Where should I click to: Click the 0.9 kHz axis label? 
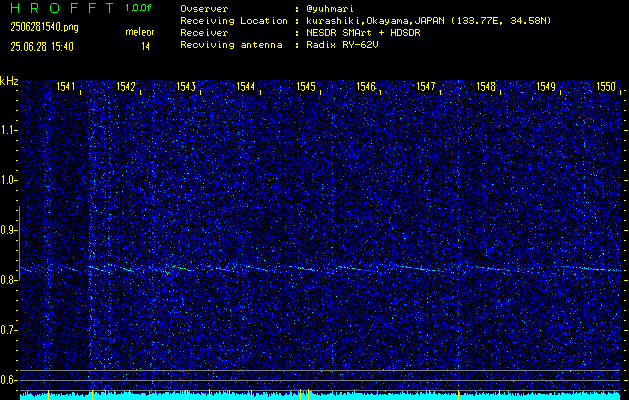[x=8, y=230]
